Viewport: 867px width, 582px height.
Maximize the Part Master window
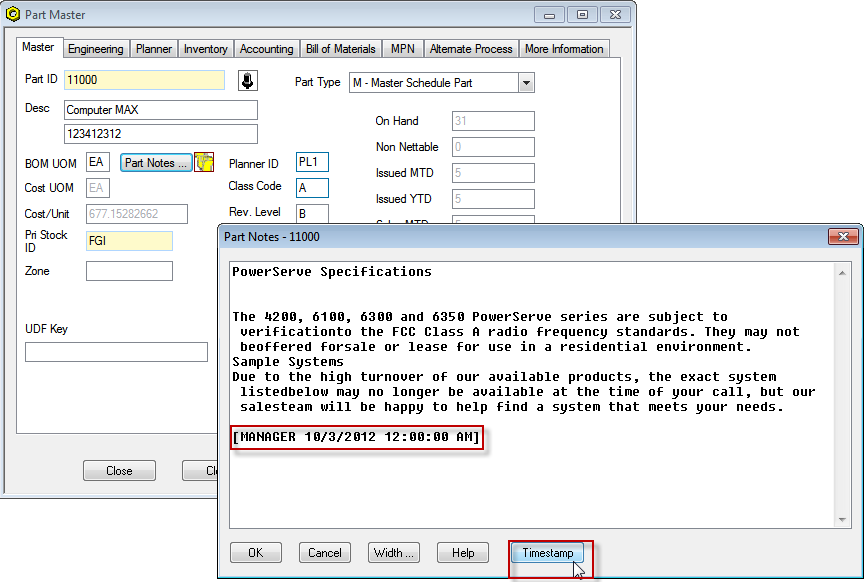[x=581, y=14]
